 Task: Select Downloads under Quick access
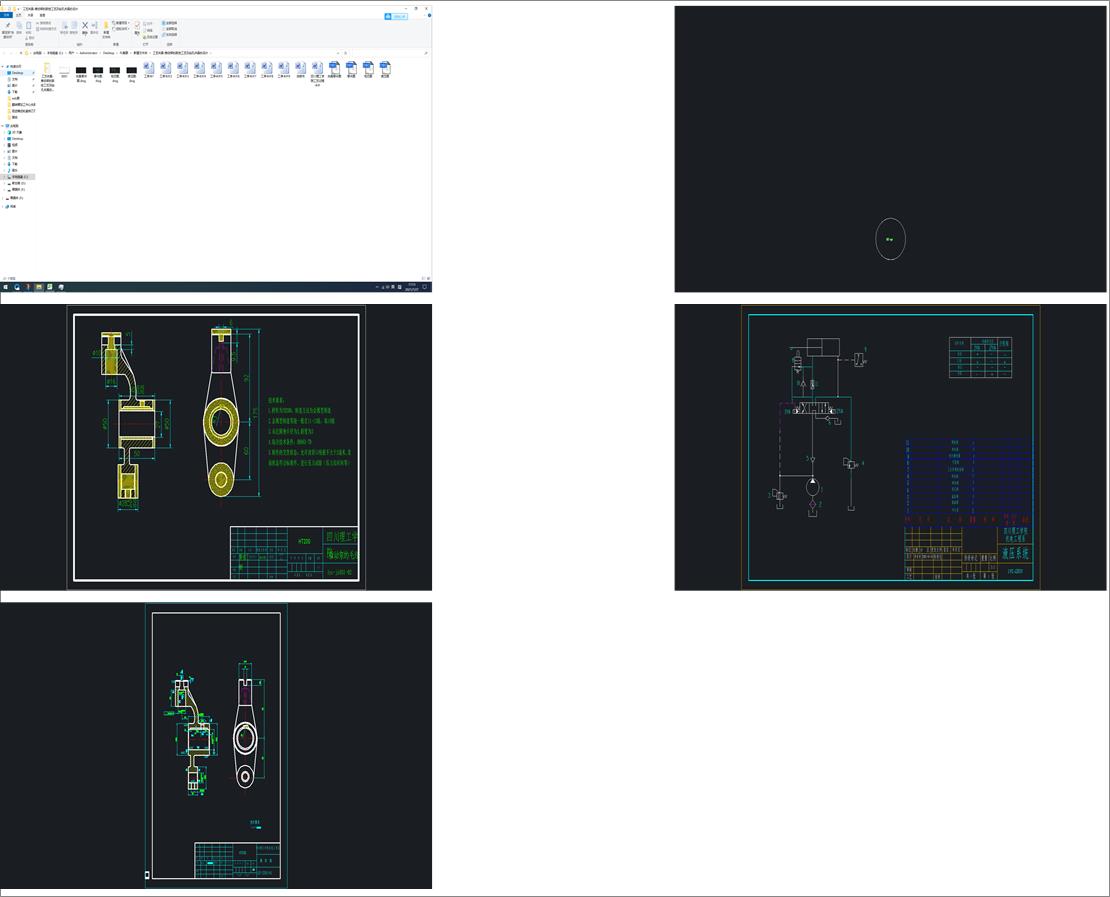point(14,92)
